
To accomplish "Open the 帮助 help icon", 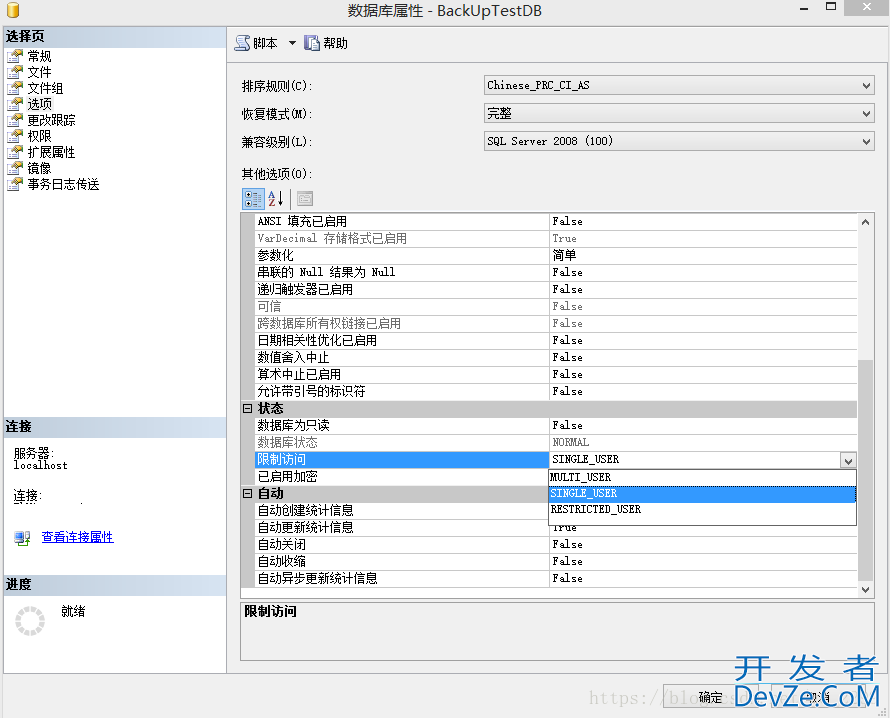I will click(312, 43).
